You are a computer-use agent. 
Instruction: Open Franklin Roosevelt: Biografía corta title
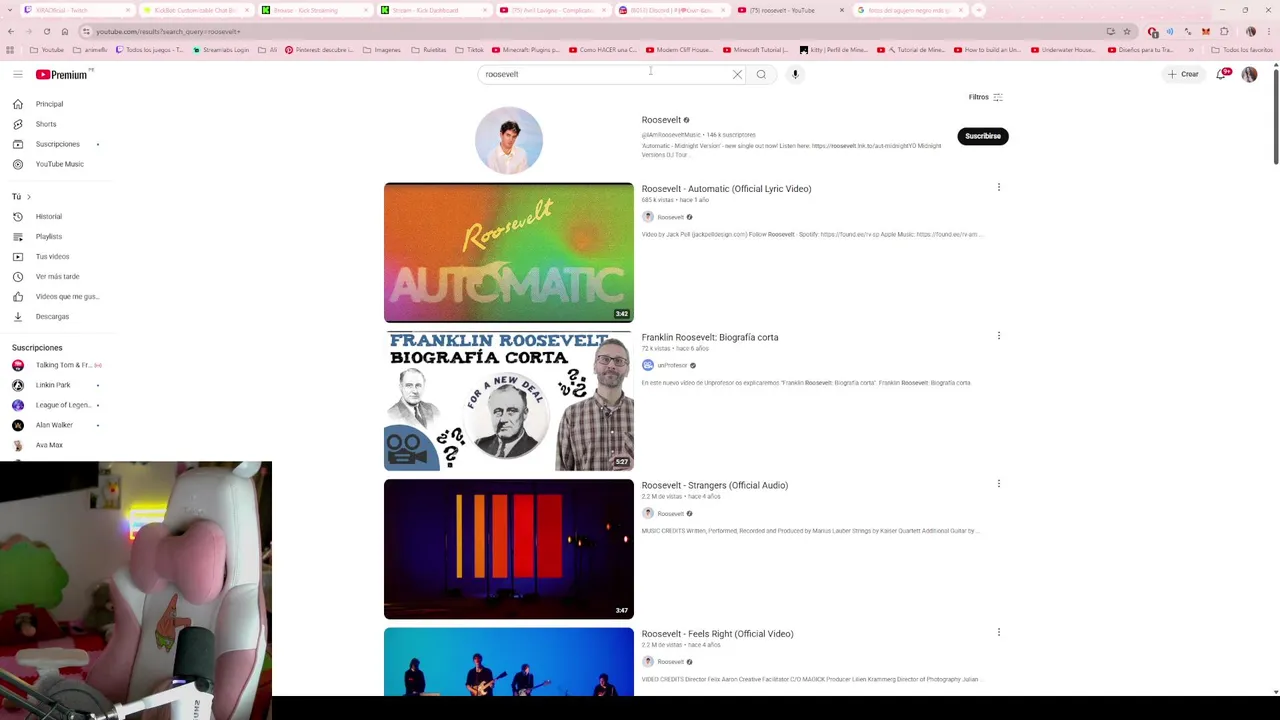pyautogui.click(x=710, y=338)
